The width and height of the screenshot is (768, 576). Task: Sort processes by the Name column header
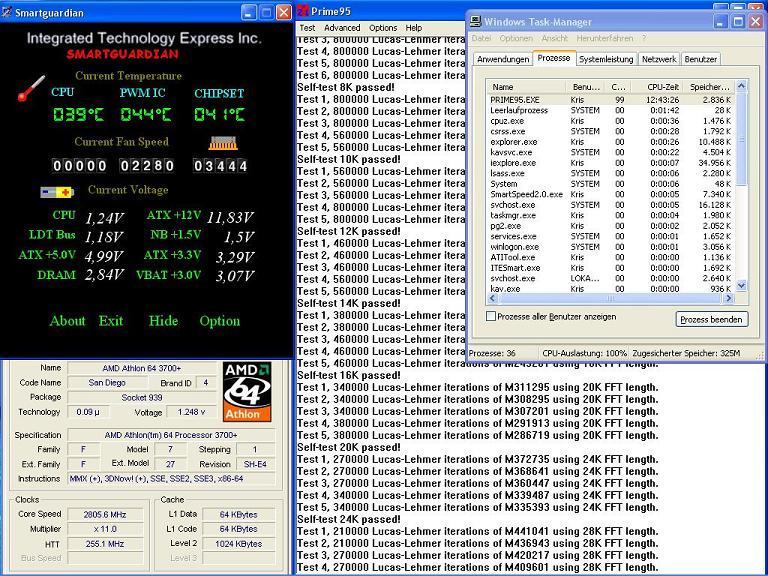pos(527,87)
